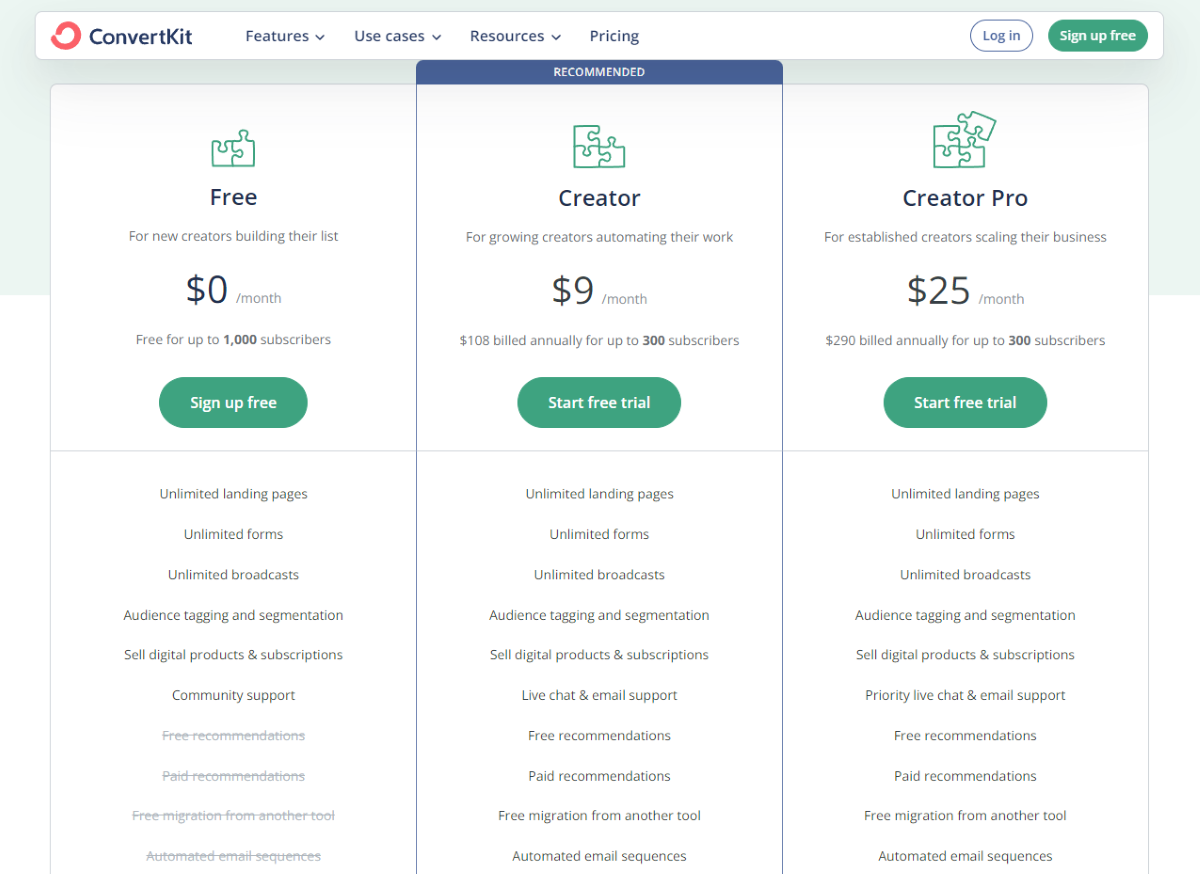The image size is (1200, 874).
Task: Click the $25 /month price
Action: (965, 291)
